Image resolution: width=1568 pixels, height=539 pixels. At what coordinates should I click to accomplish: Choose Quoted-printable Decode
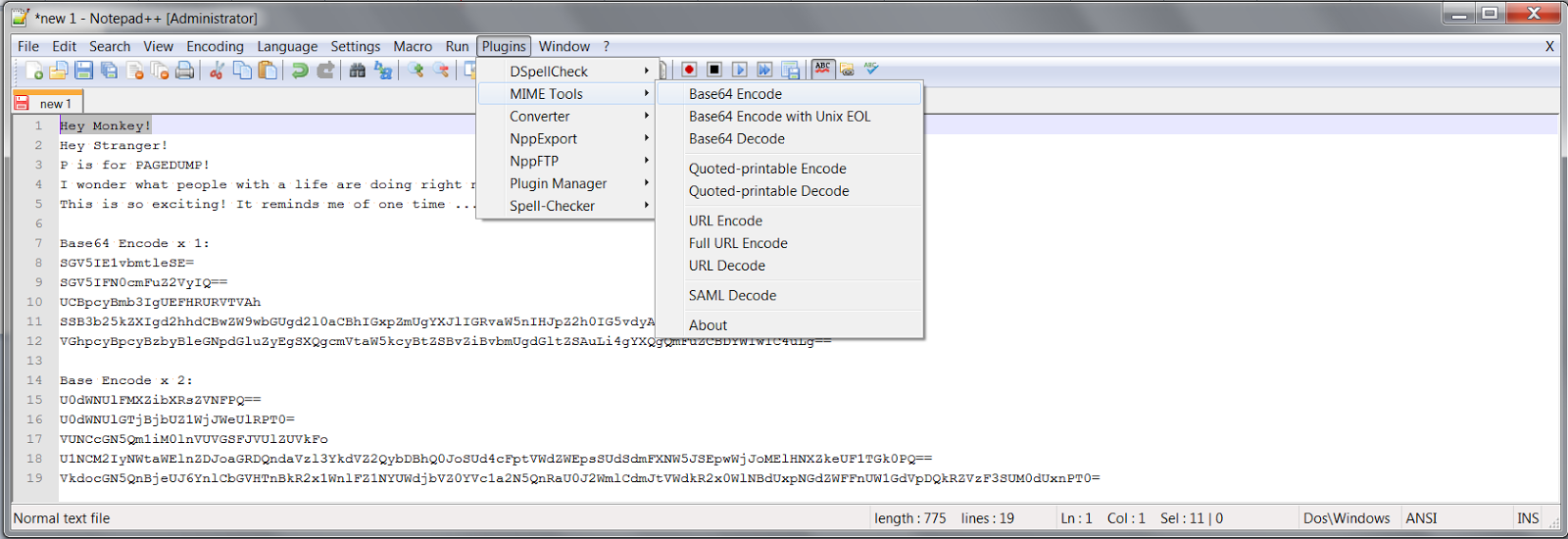tap(789, 191)
